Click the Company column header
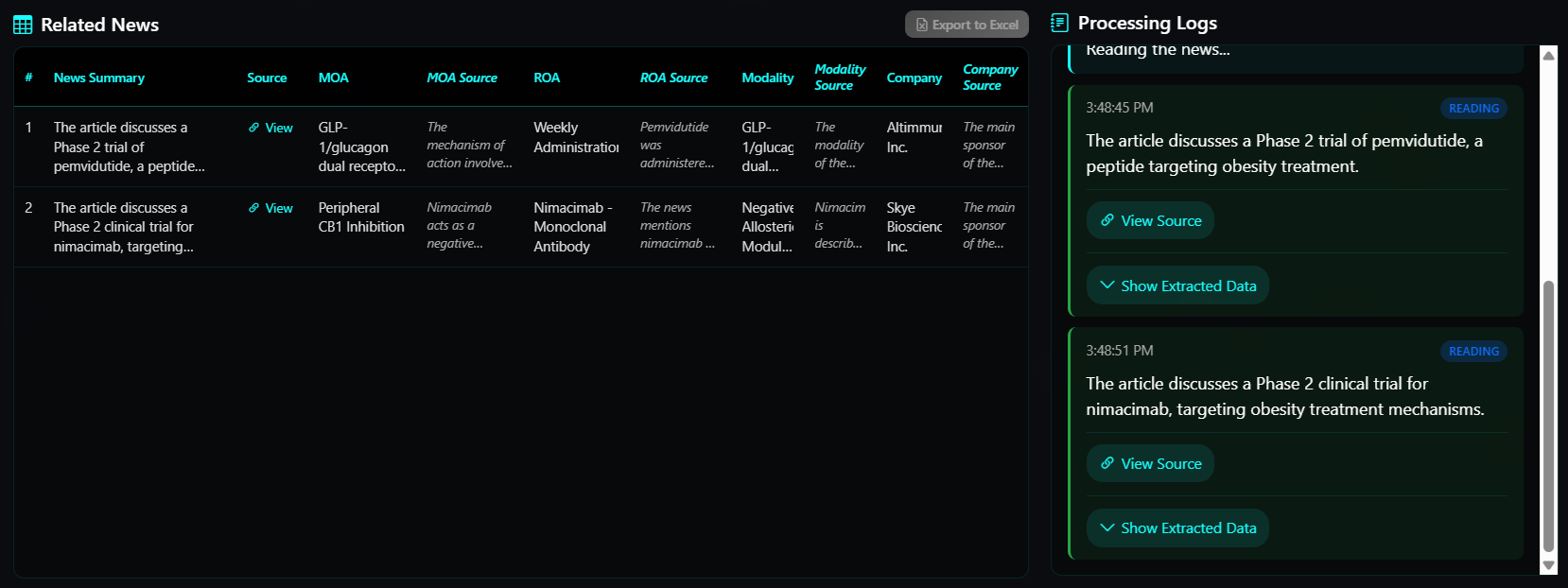This screenshot has height=588, width=1568. 914,78
